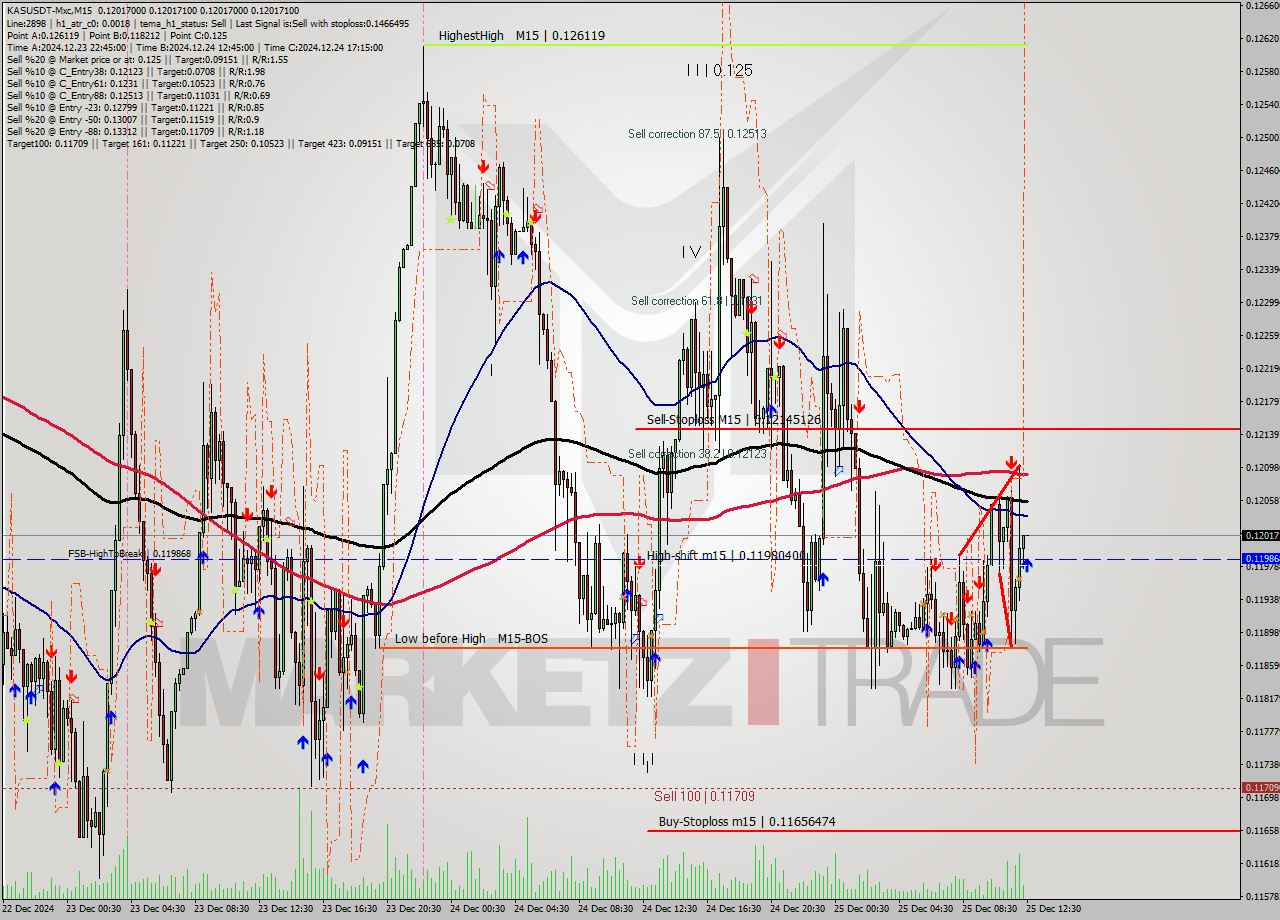Click the 25 Dec 12:30 time label
The width and height of the screenshot is (1280, 920).
coord(1054,909)
